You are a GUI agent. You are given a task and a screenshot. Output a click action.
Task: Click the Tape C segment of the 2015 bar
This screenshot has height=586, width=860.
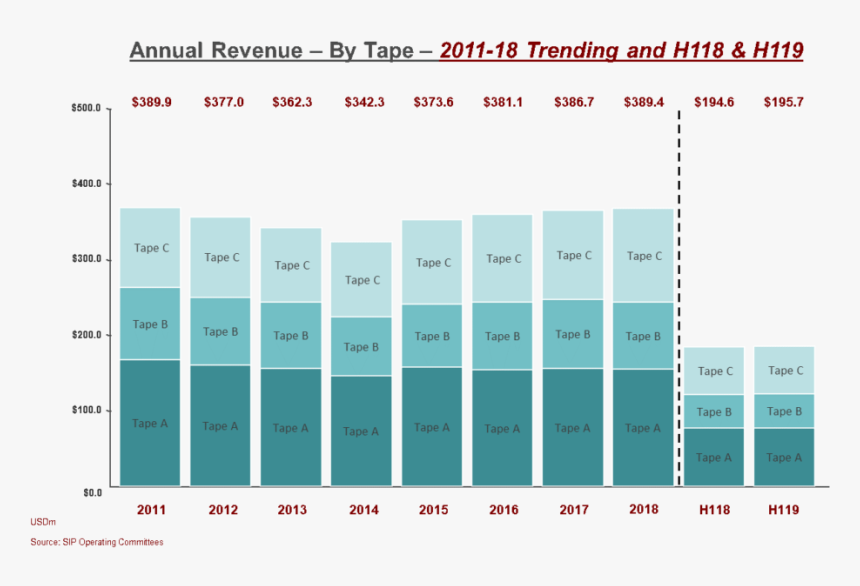432,262
